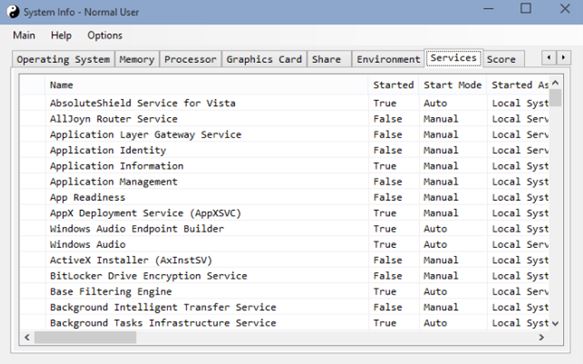
Task: Click Auto in the Base Filtering Engine row
Action: [x=435, y=291]
